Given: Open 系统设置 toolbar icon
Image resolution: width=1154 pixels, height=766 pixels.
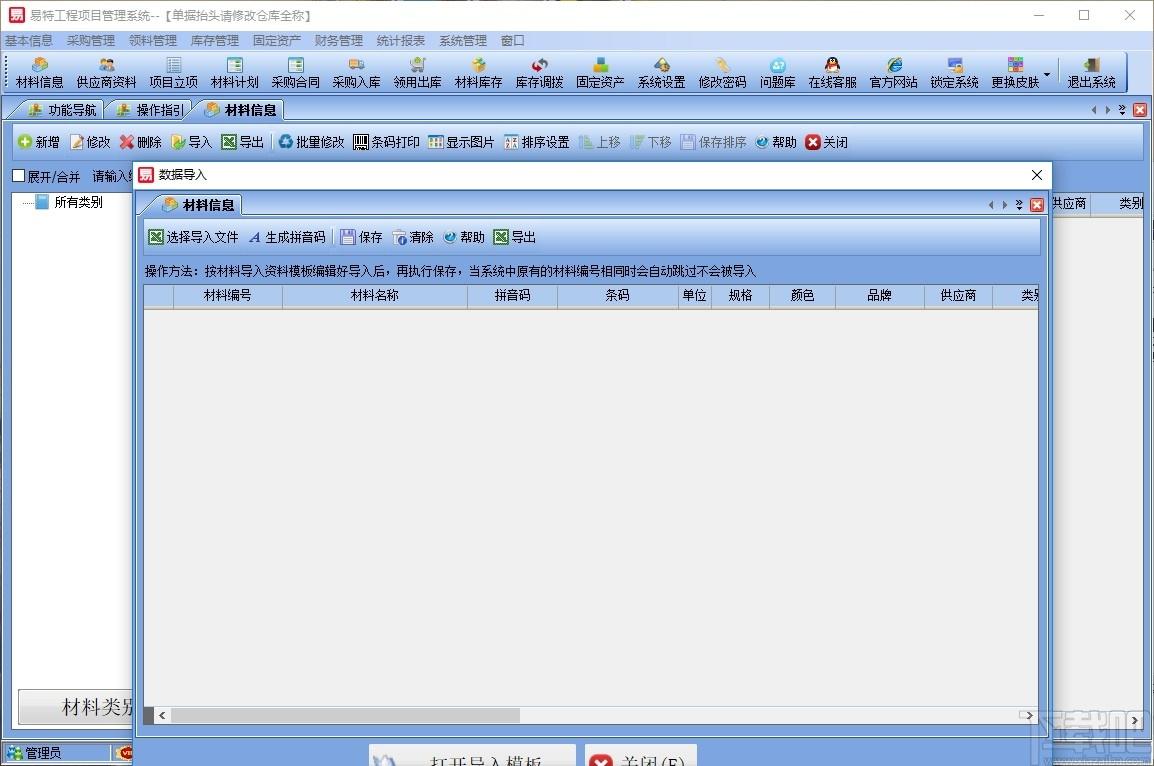Looking at the screenshot, I should pyautogui.click(x=662, y=73).
